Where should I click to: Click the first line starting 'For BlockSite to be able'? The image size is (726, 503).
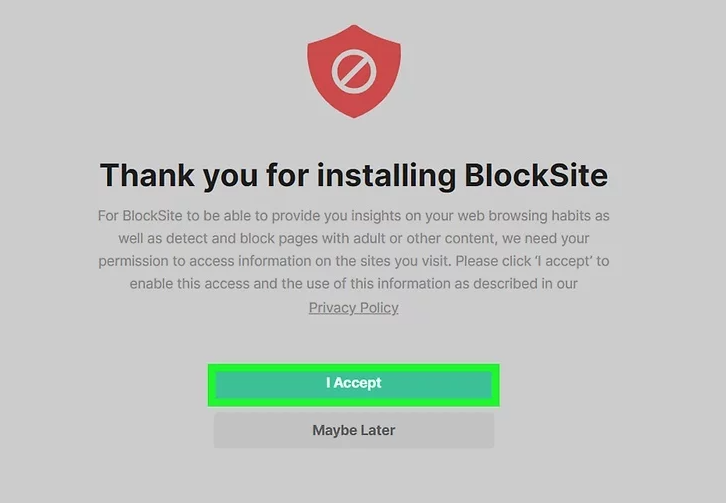(x=353, y=216)
